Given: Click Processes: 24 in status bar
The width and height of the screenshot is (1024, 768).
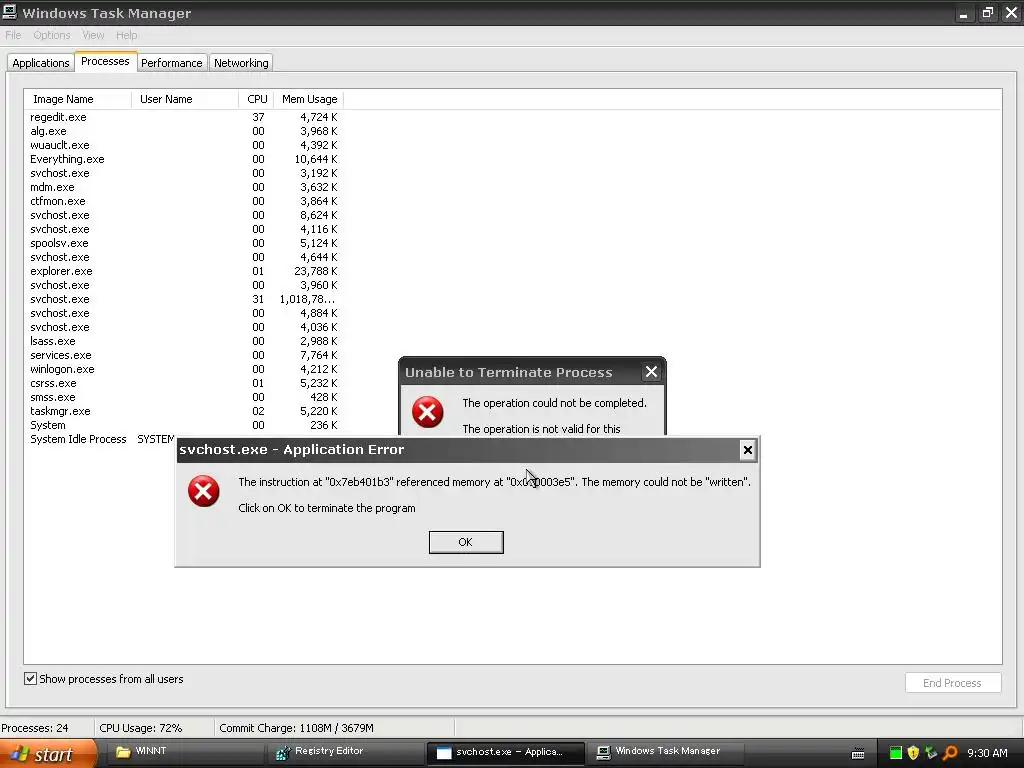Looking at the screenshot, I should click(35, 728).
